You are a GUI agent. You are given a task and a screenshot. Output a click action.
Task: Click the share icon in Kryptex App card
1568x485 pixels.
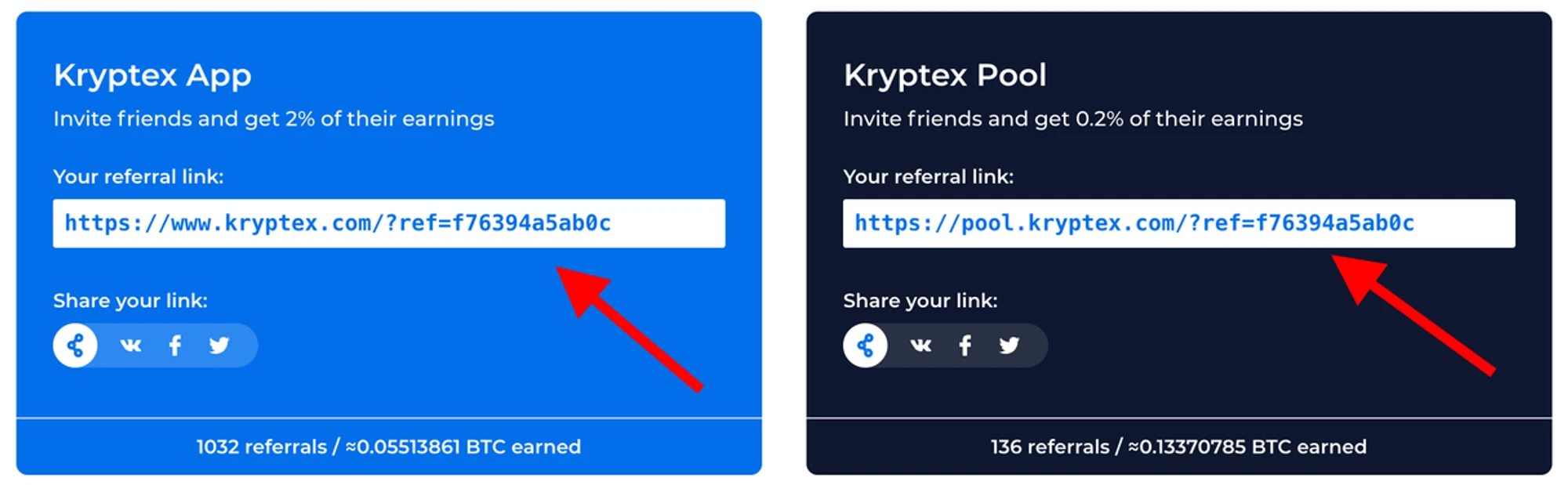pyautogui.click(x=75, y=346)
